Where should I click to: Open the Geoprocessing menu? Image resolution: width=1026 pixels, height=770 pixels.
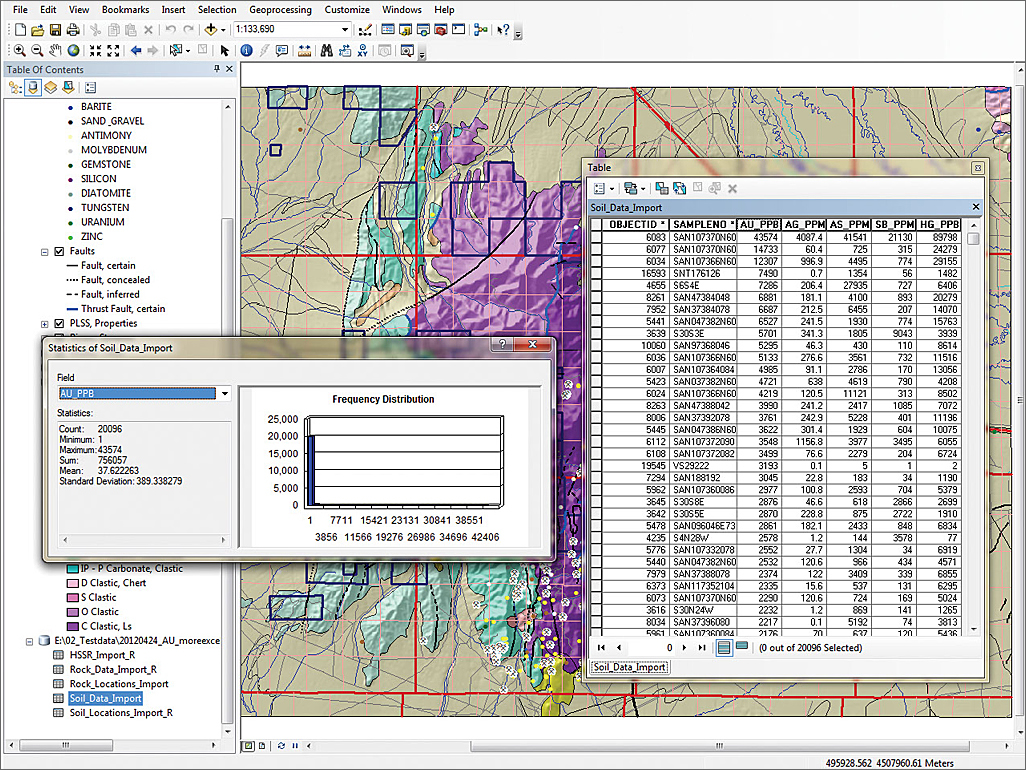[279, 10]
